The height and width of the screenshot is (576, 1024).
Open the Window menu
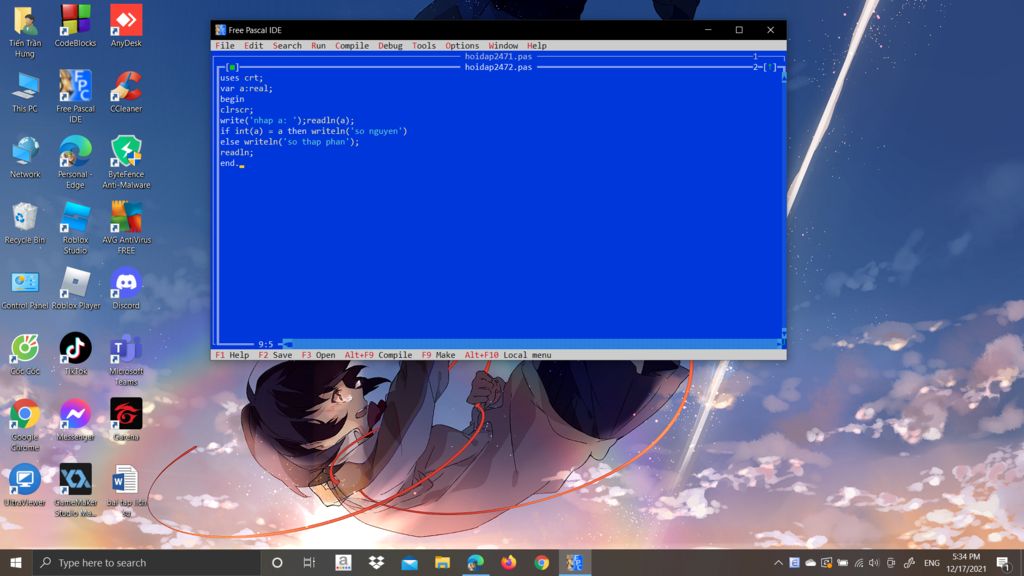click(503, 46)
